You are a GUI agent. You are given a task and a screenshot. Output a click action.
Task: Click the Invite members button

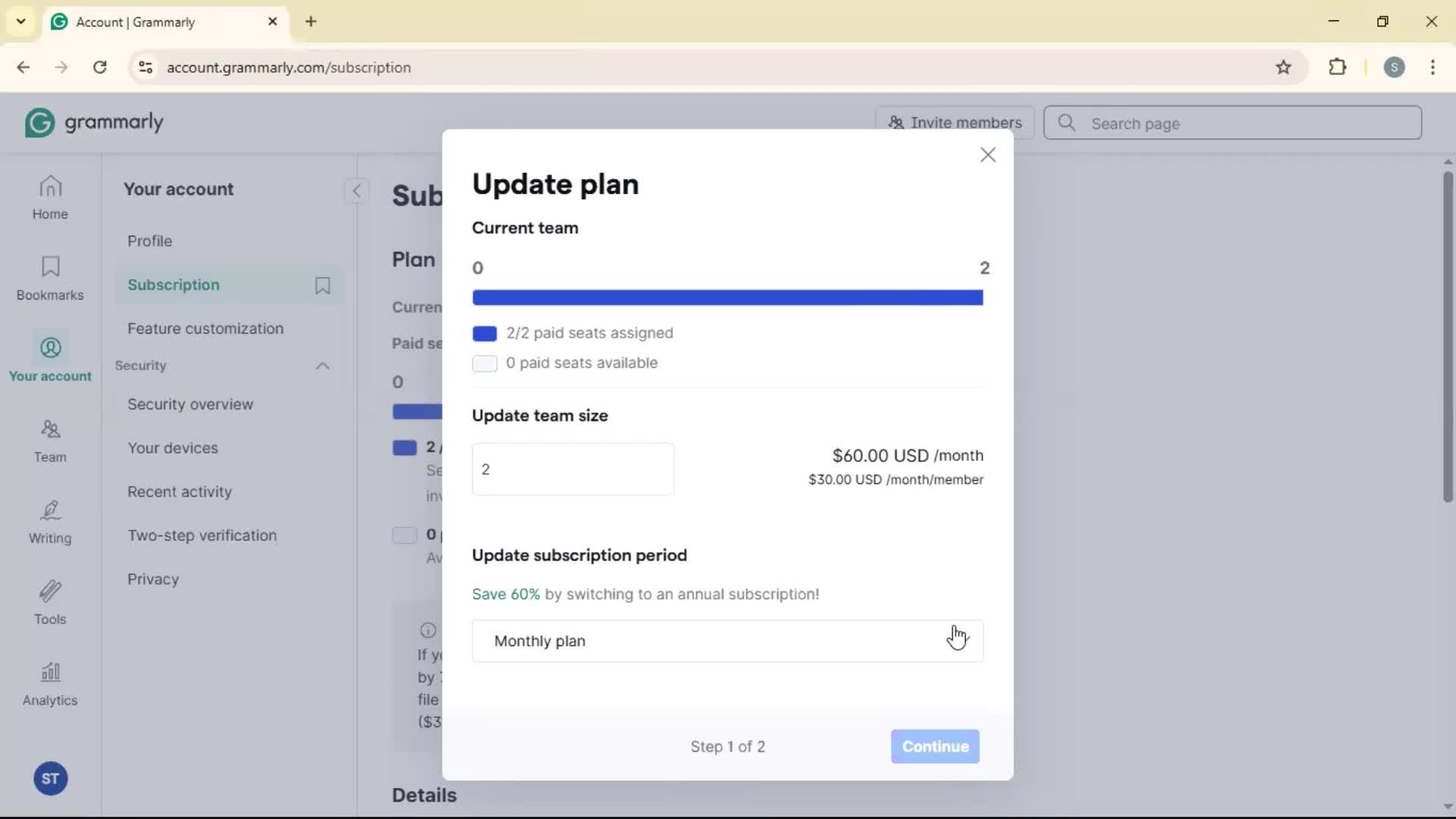955,123
